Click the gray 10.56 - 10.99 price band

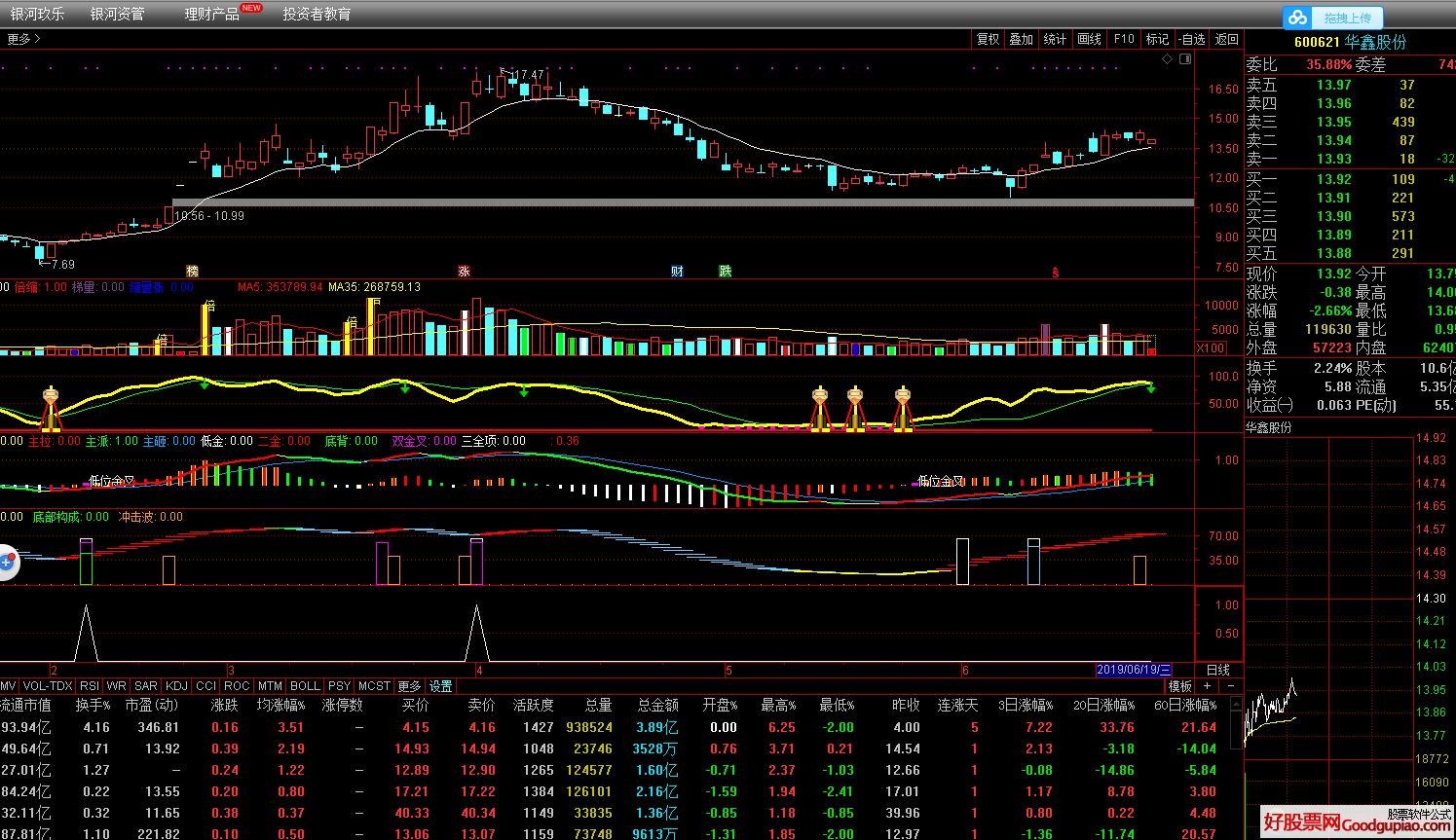683,202
